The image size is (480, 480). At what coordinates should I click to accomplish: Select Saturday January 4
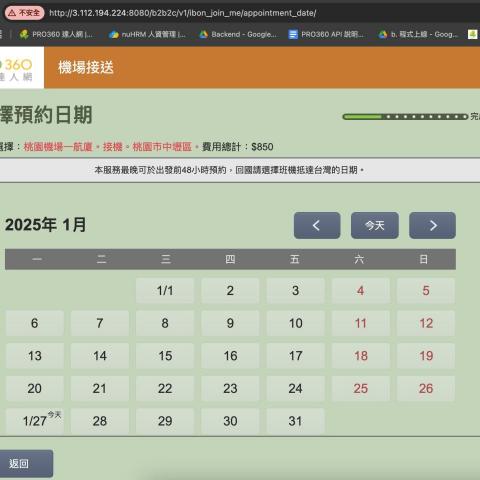361,291
